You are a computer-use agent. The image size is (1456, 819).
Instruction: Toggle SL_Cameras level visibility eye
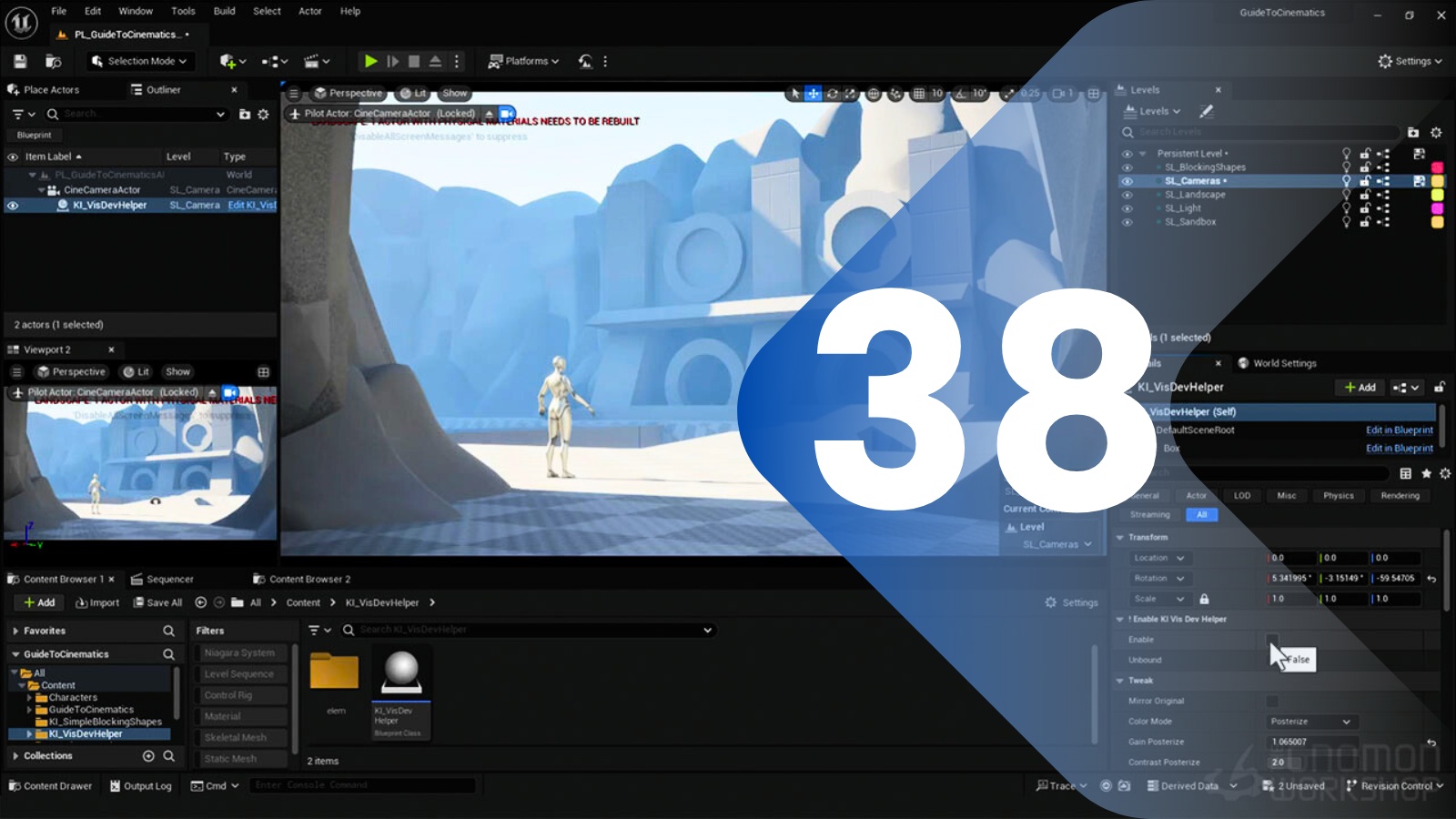point(1127,181)
